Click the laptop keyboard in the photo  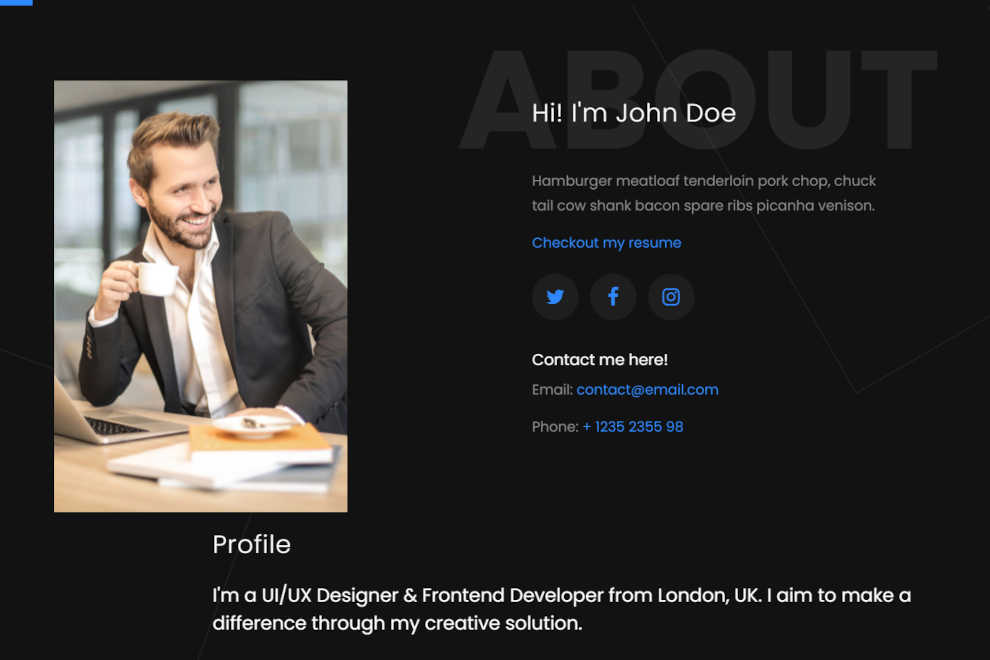tap(115, 426)
